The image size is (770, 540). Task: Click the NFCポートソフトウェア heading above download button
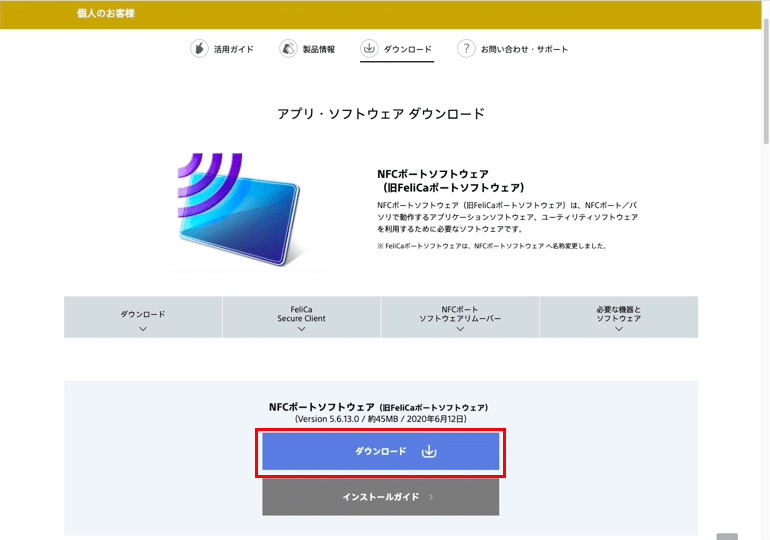pyautogui.click(x=379, y=407)
